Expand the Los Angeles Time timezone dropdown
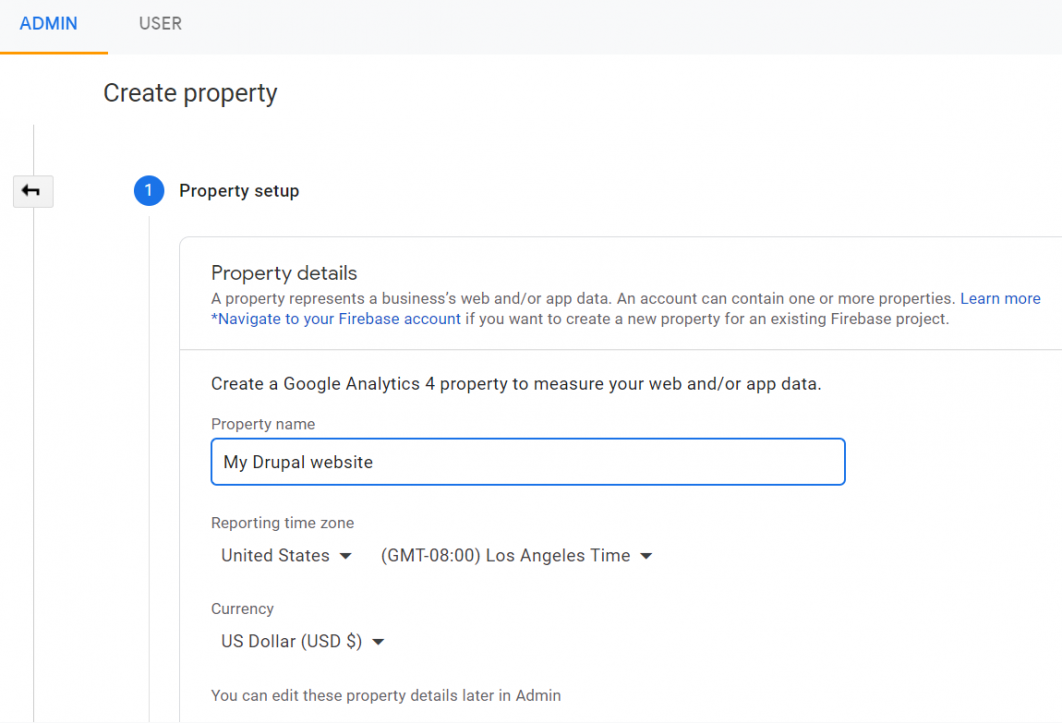This screenshot has width=1062, height=723. pos(516,555)
